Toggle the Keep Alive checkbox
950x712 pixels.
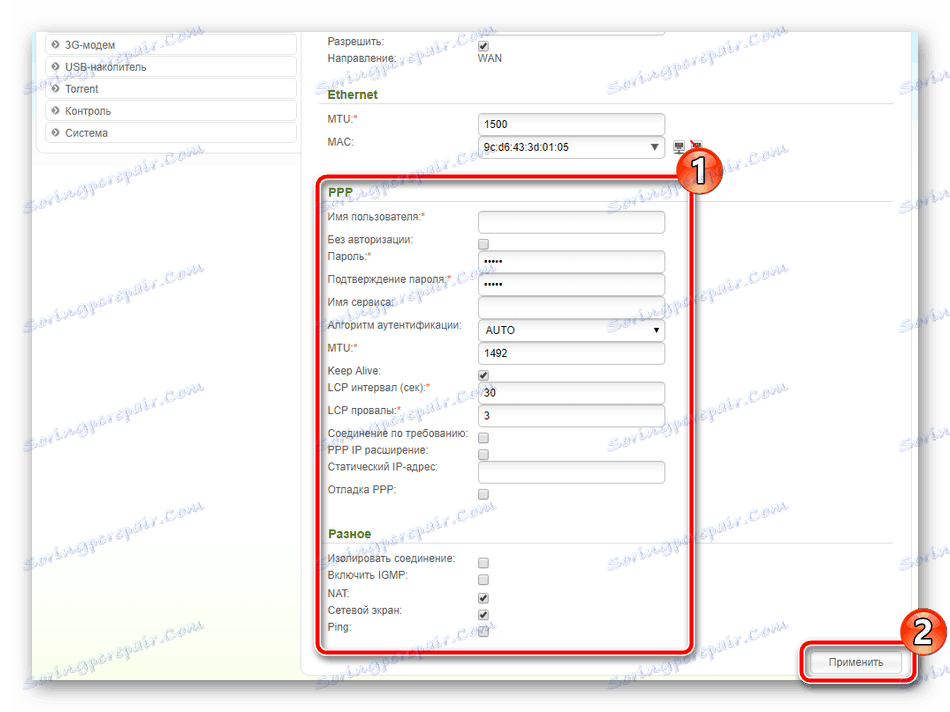[x=483, y=375]
